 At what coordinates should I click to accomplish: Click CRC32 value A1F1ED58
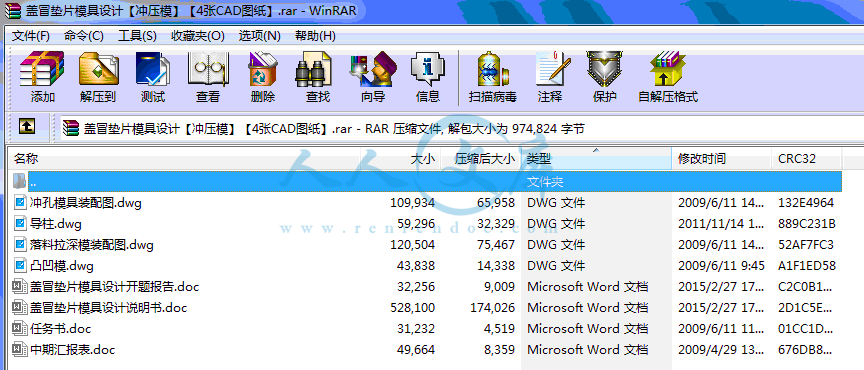pyautogui.click(x=807, y=266)
